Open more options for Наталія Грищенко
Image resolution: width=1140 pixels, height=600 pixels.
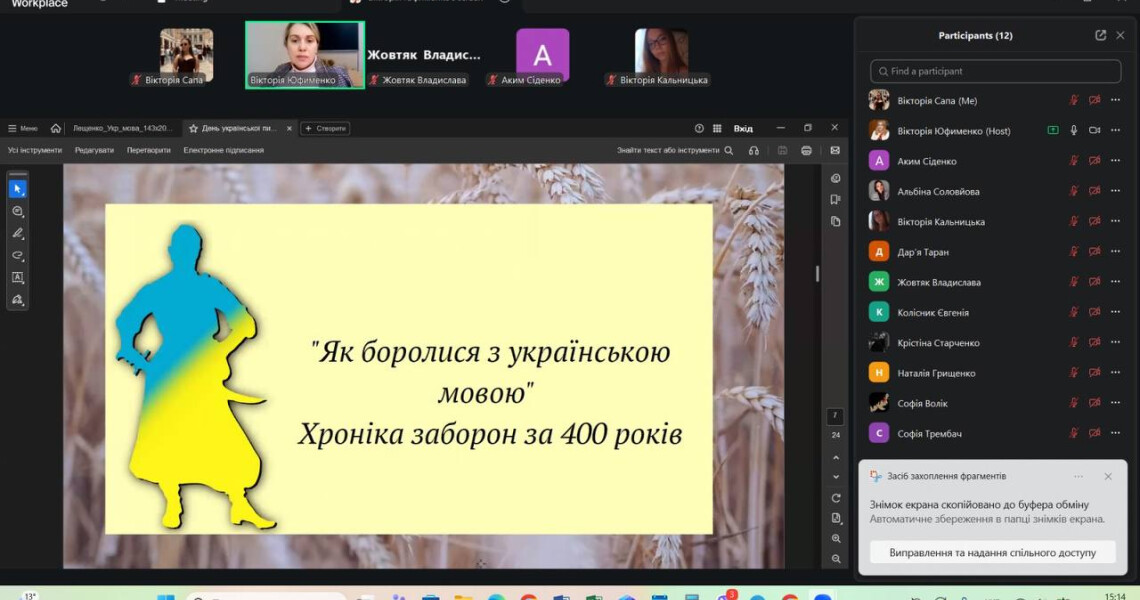coord(1115,372)
